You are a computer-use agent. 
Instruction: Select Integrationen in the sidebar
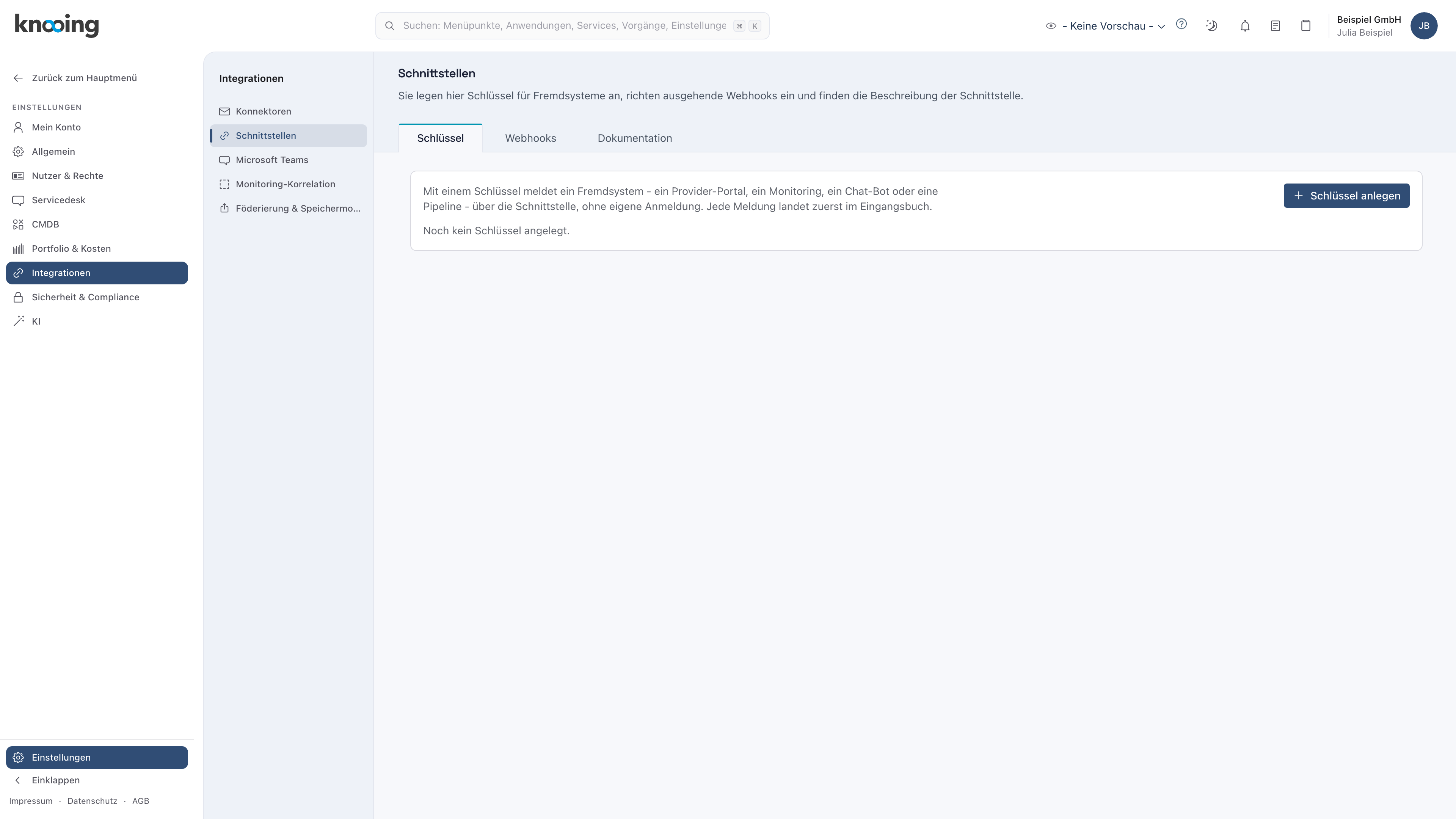(x=97, y=273)
